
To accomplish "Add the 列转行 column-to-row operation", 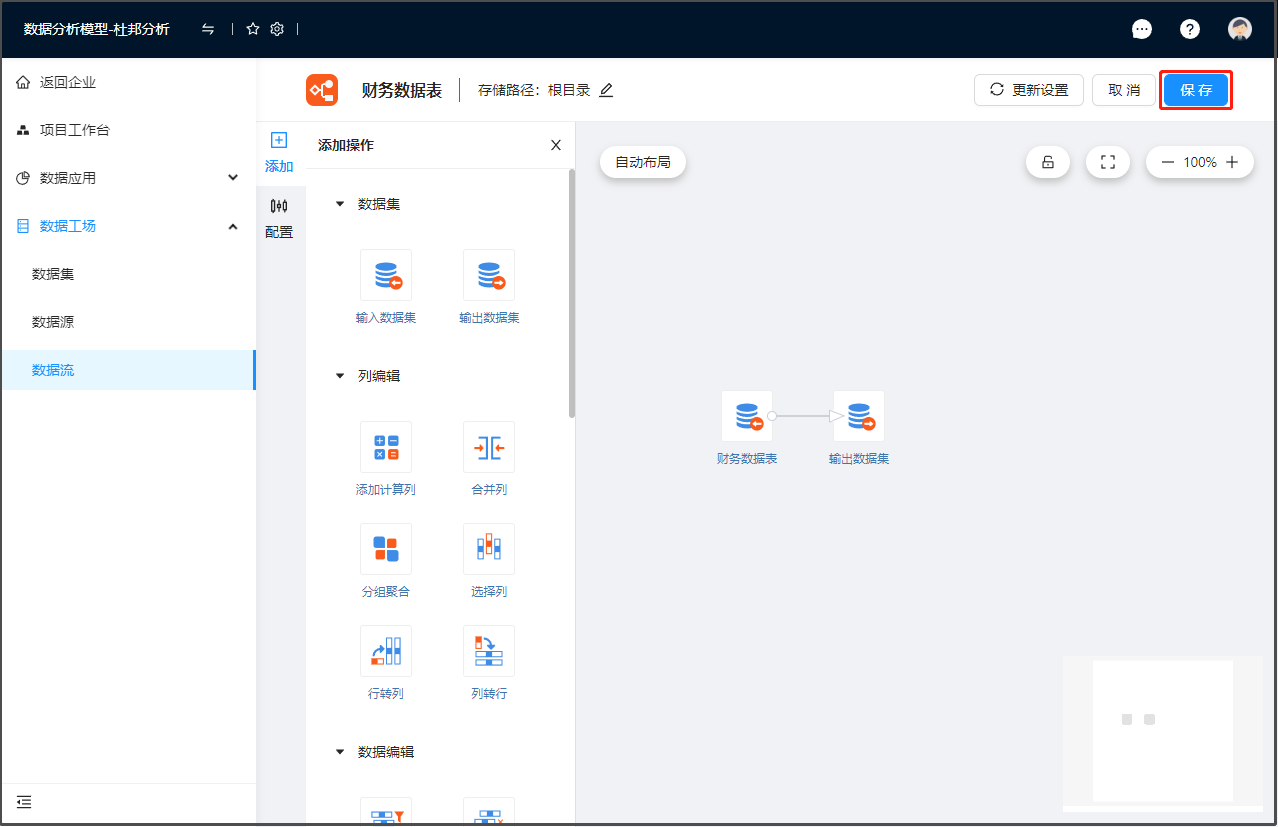I will (x=488, y=652).
